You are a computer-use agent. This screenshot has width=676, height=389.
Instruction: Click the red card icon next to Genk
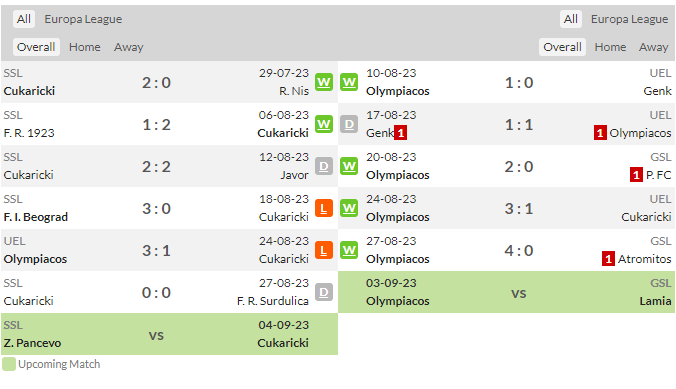click(x=401, y=133)
